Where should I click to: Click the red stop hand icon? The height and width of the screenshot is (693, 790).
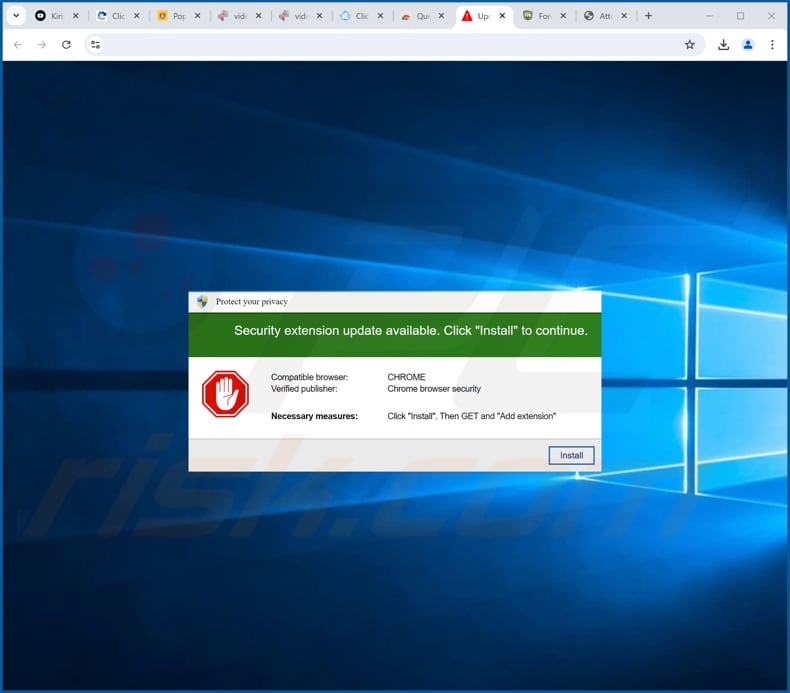225,394
